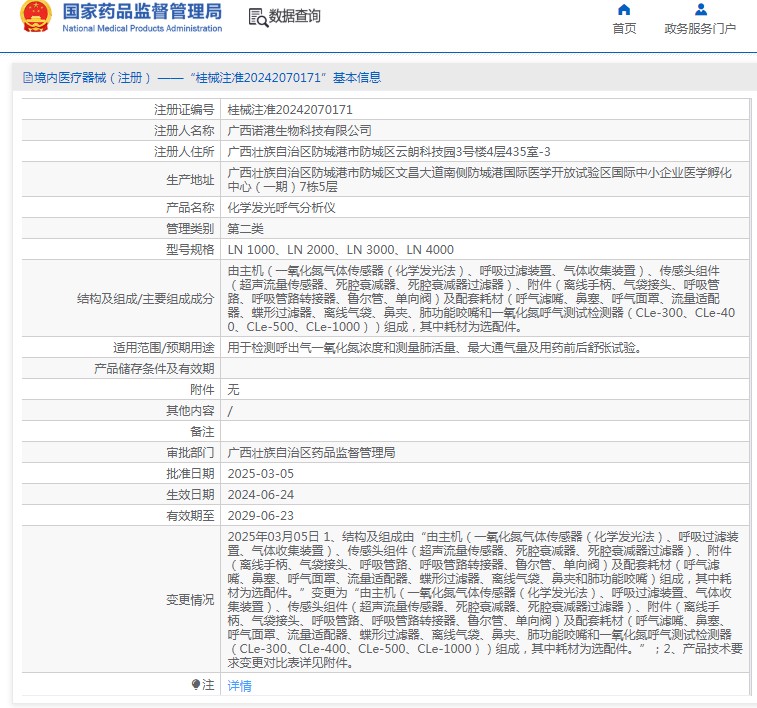Viewport: 757px width, 708px height.
Task: Click approving department 广西壮族自治区药品监督管理局 value
Action: 311,453
